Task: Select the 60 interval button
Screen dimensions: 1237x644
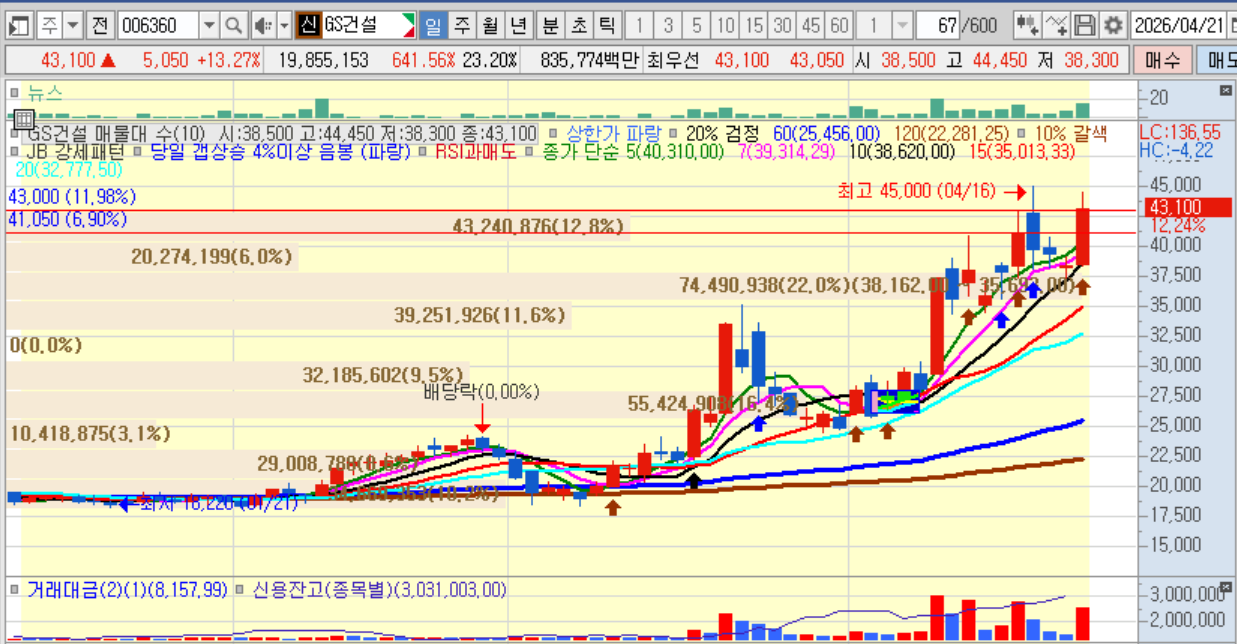Action: pos(839,24)
